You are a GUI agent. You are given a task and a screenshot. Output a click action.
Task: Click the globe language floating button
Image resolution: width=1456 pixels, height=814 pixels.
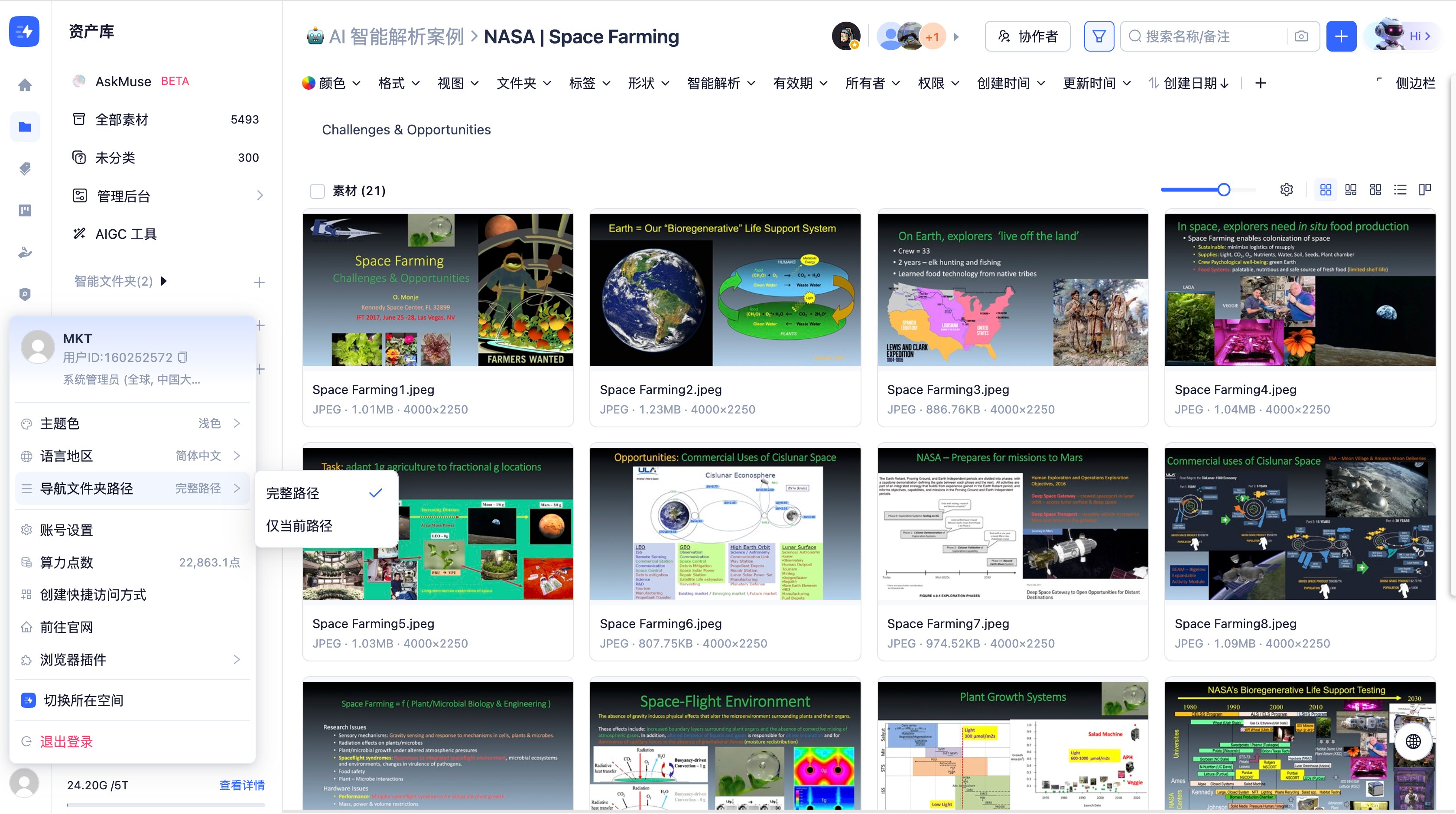(x=1413, y=741)
